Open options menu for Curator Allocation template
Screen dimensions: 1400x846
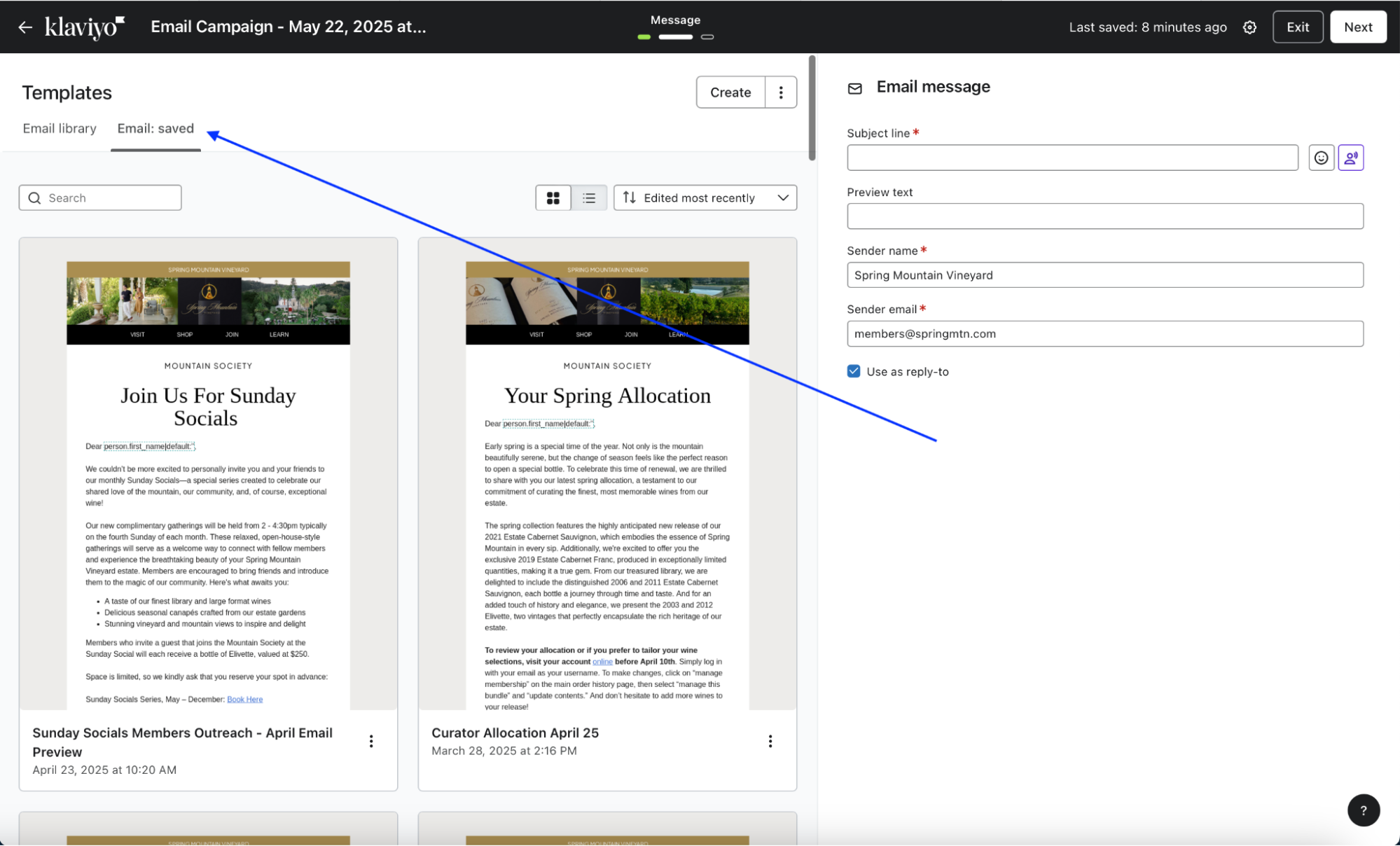(770, 741)
